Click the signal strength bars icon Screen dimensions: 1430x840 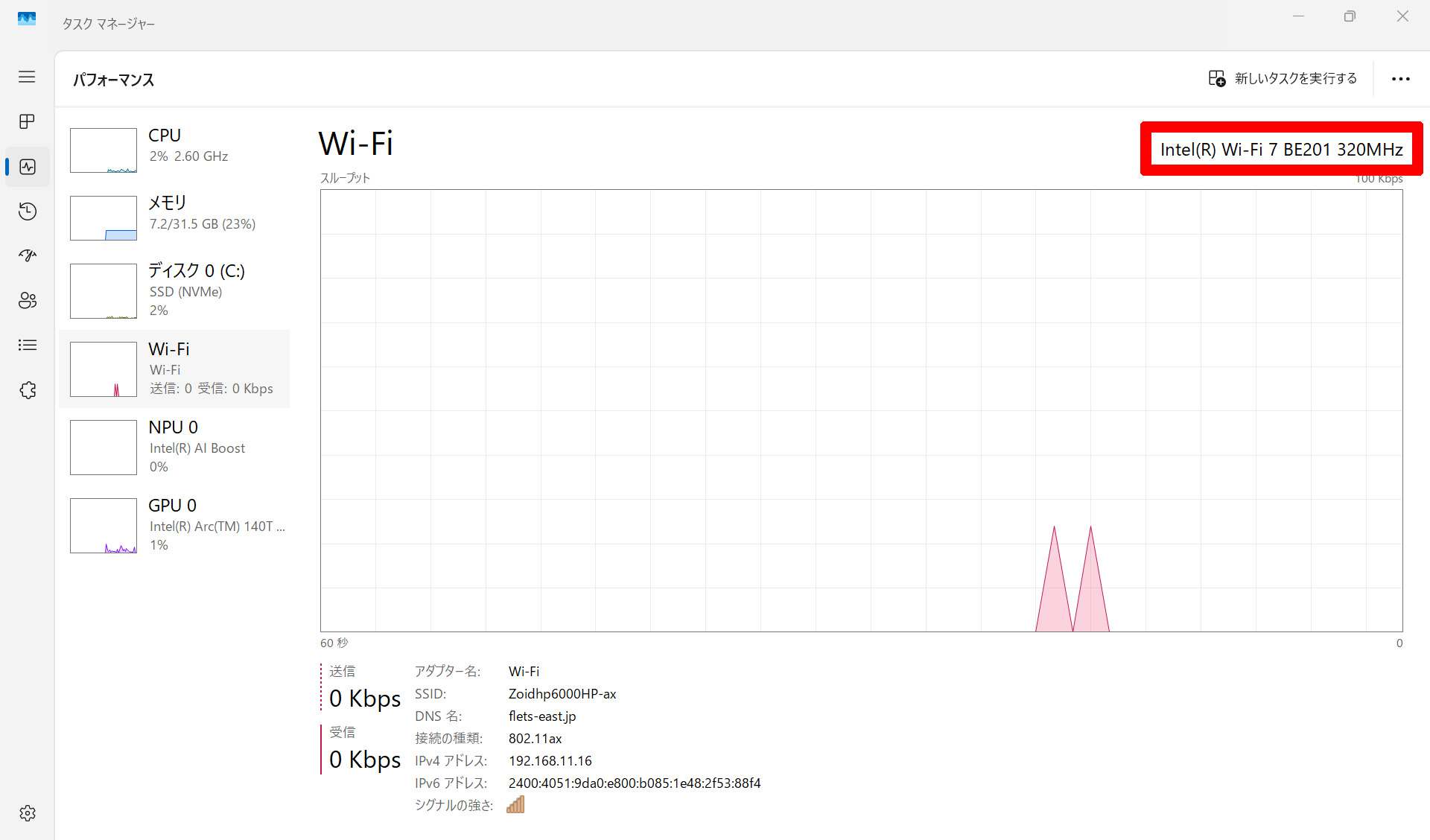coord(515,805)
